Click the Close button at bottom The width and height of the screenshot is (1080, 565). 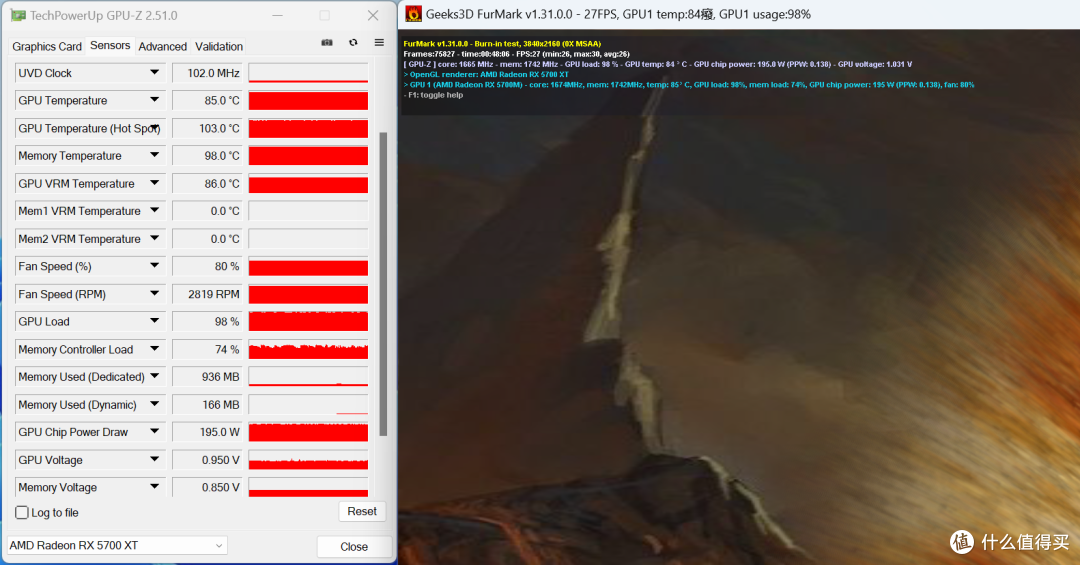click(354, 547)
